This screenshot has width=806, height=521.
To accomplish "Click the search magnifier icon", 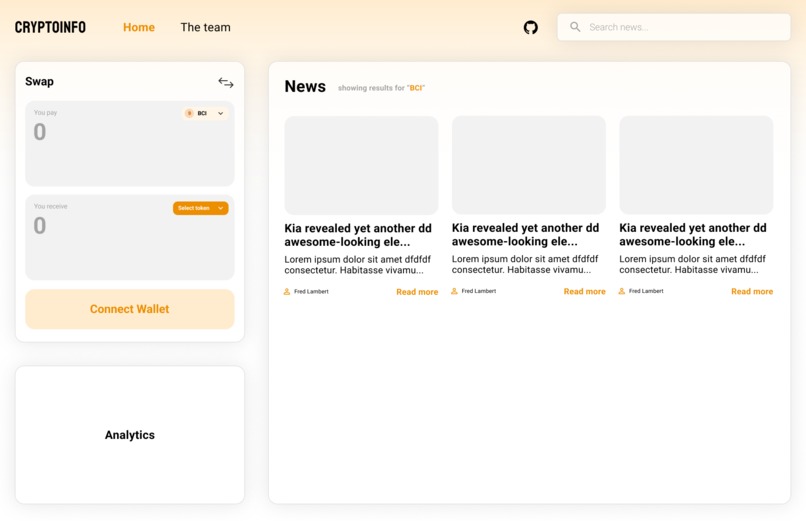I will 575,27.
